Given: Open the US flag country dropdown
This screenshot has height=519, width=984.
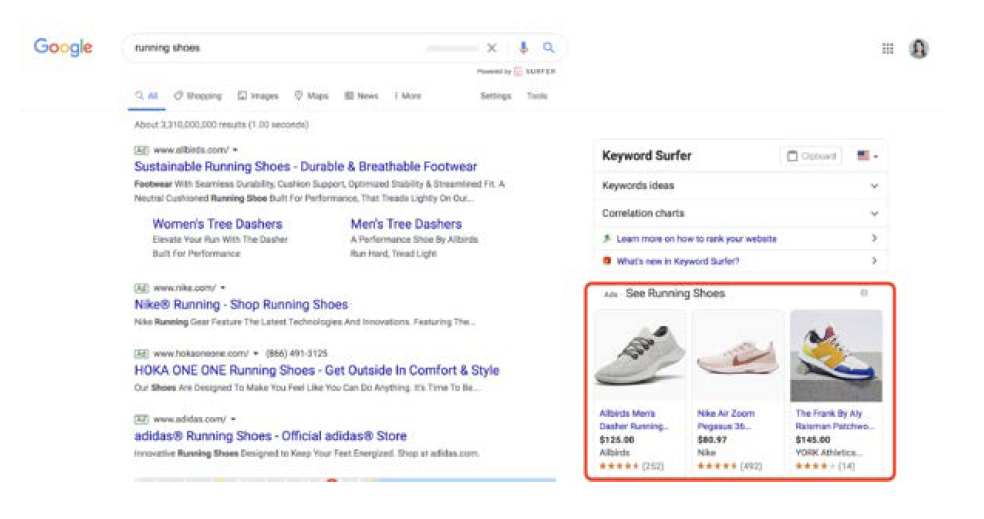Looking at the screenshot, I should pyautogui.click(x=868, y=156).
